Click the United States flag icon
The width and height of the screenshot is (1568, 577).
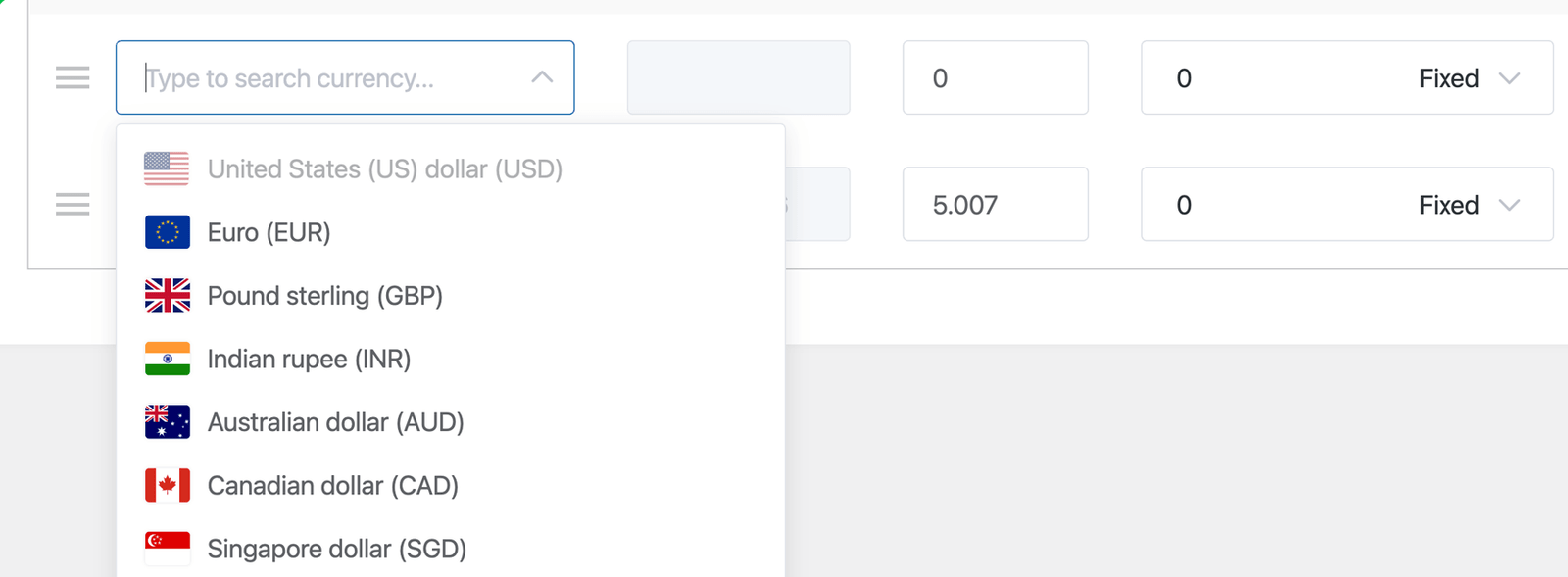tap(167, 169)
